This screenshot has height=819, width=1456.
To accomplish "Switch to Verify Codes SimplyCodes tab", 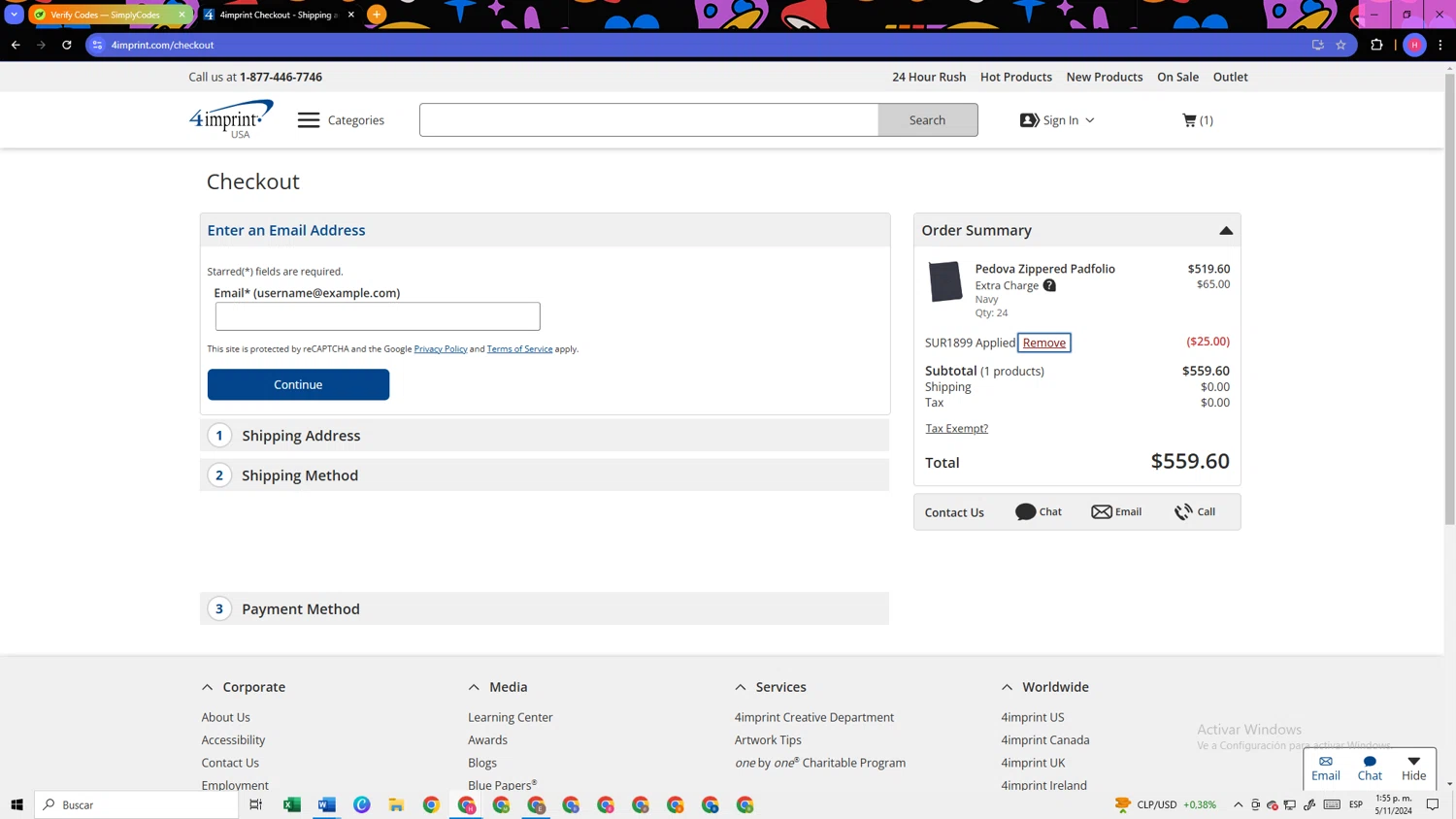I will point(105,15).
